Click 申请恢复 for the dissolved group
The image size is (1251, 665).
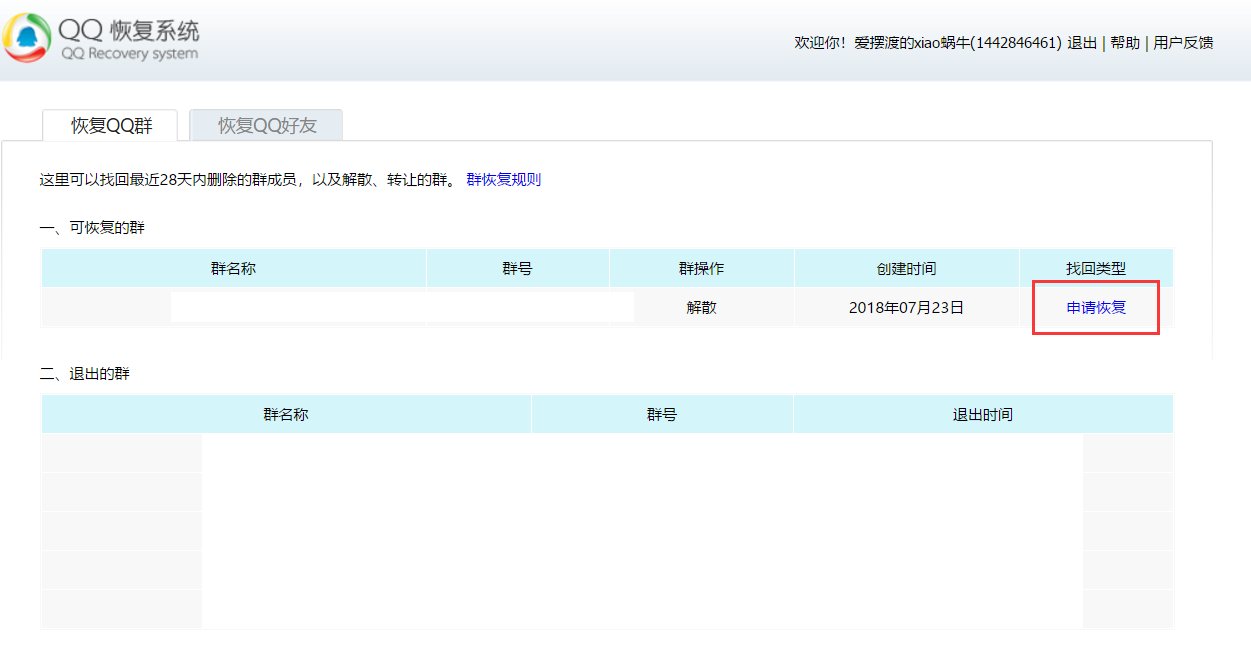pyautogui.click(x=1096, y=308)
